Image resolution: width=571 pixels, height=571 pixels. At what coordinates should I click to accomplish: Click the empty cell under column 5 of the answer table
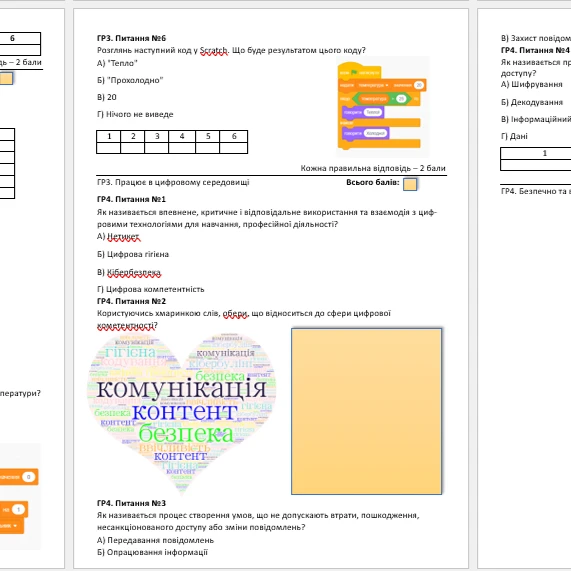pos(208,148)
